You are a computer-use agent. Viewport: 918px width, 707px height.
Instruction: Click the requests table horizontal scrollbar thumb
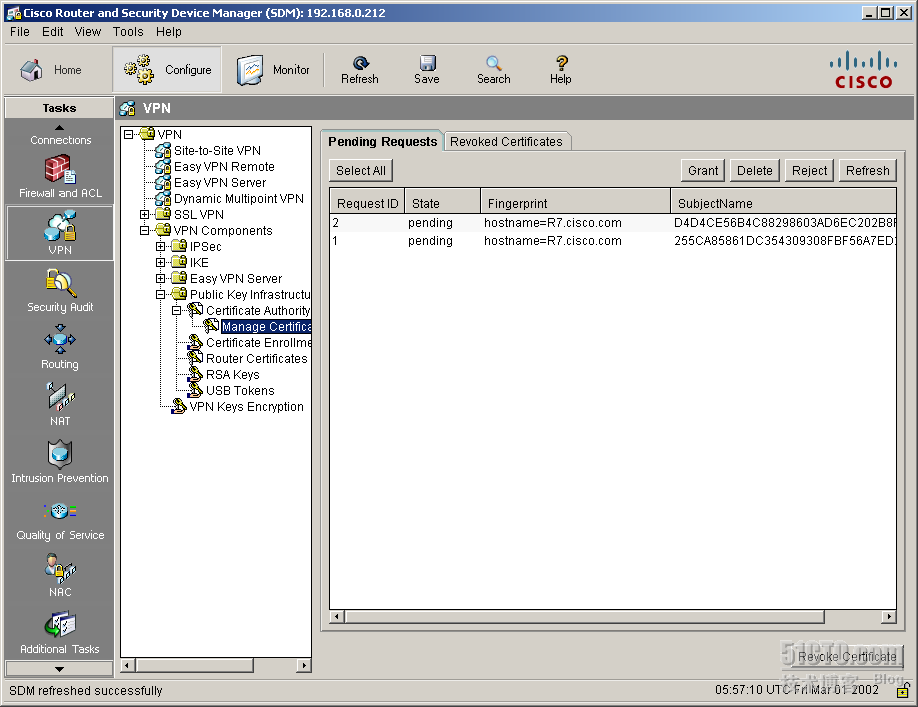tap(584, 616)
